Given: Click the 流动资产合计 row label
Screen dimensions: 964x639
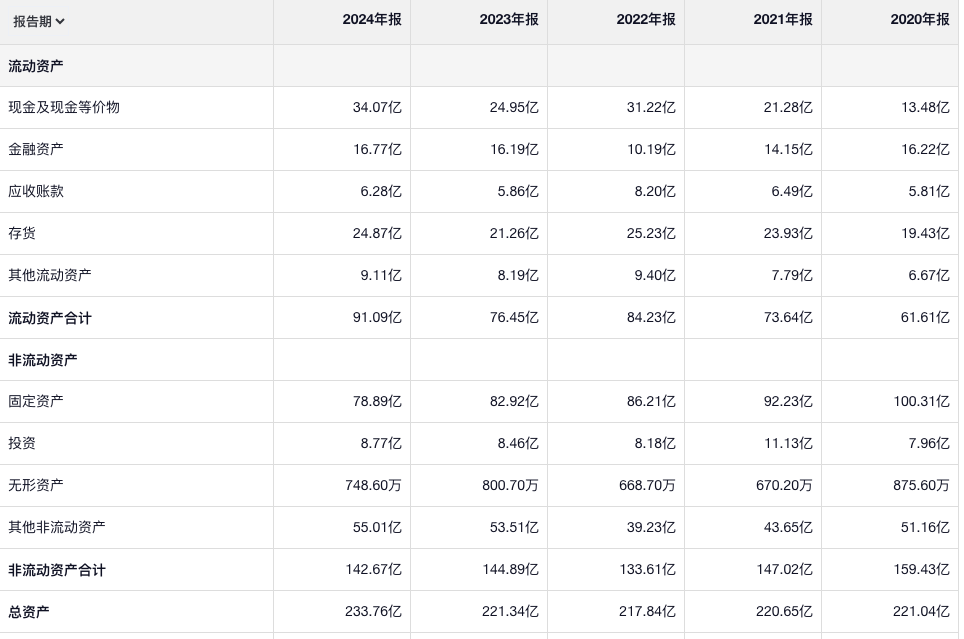Looking at the screenshot, I should (x=50, y=318).
